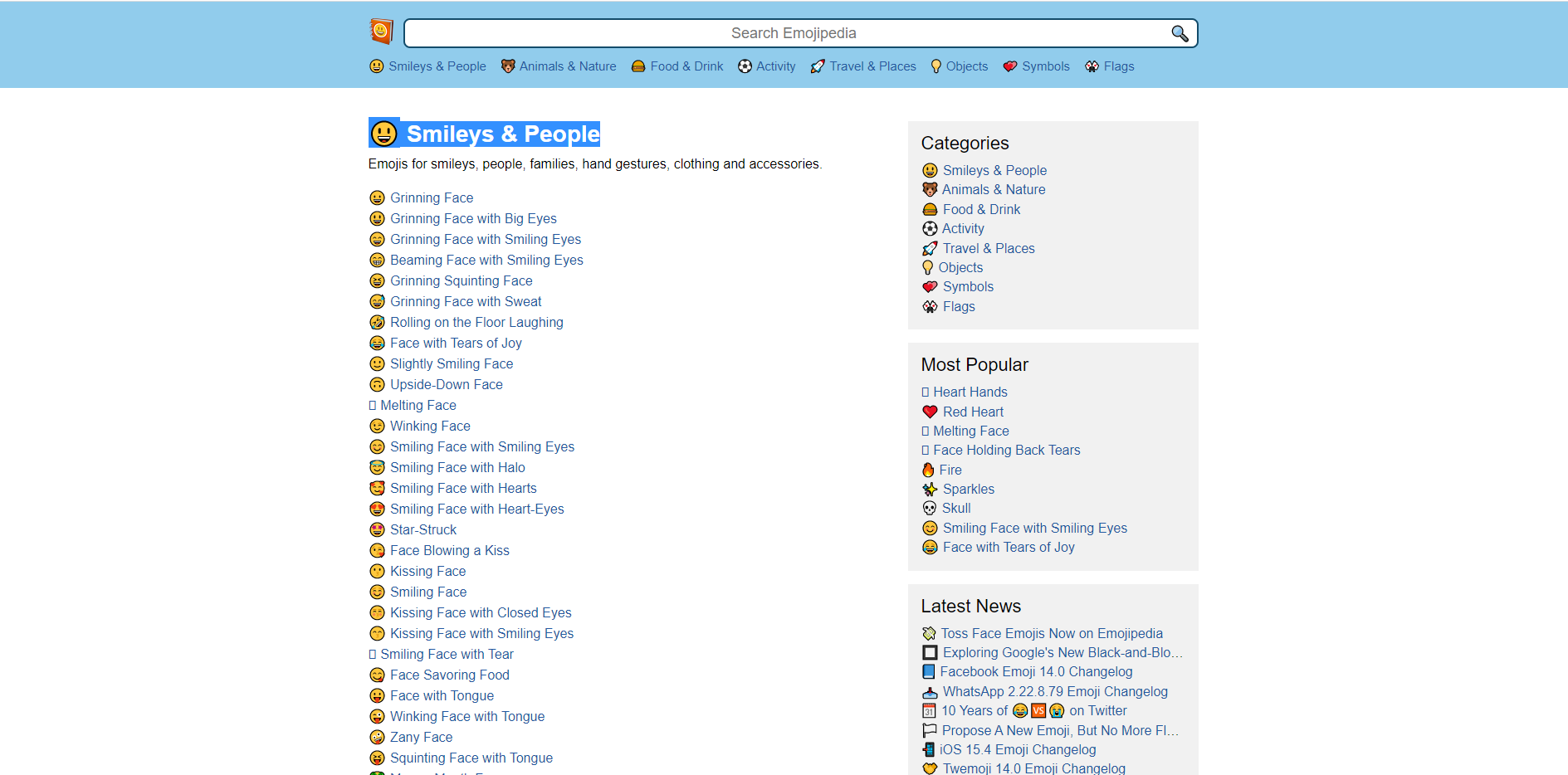Image resolution: width=1568 pixels, height=775 pixels.
Task: Click the Emojipedia logo icon
Action: [381, 32]
